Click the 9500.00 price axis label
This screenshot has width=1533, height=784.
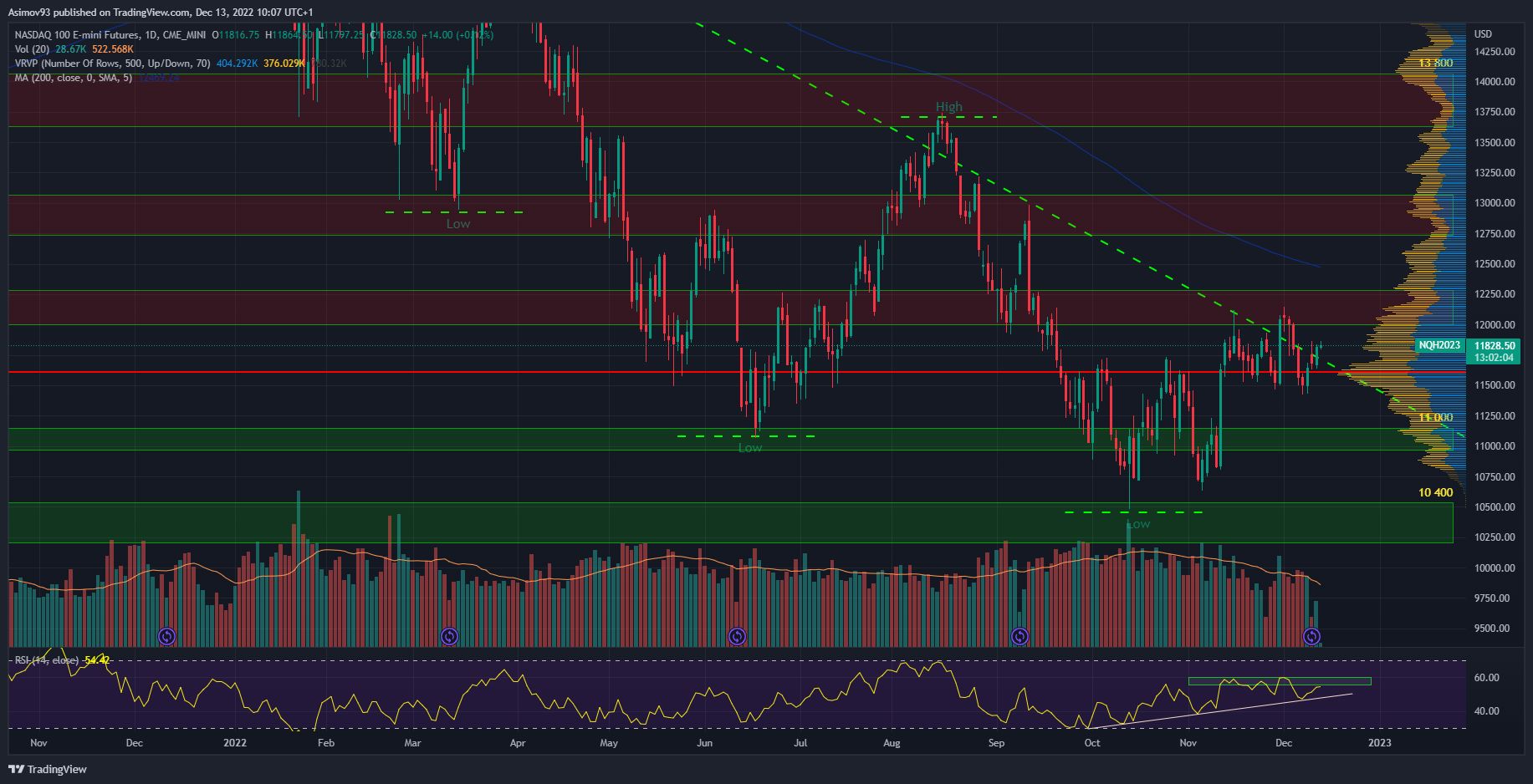point(1491,629)
